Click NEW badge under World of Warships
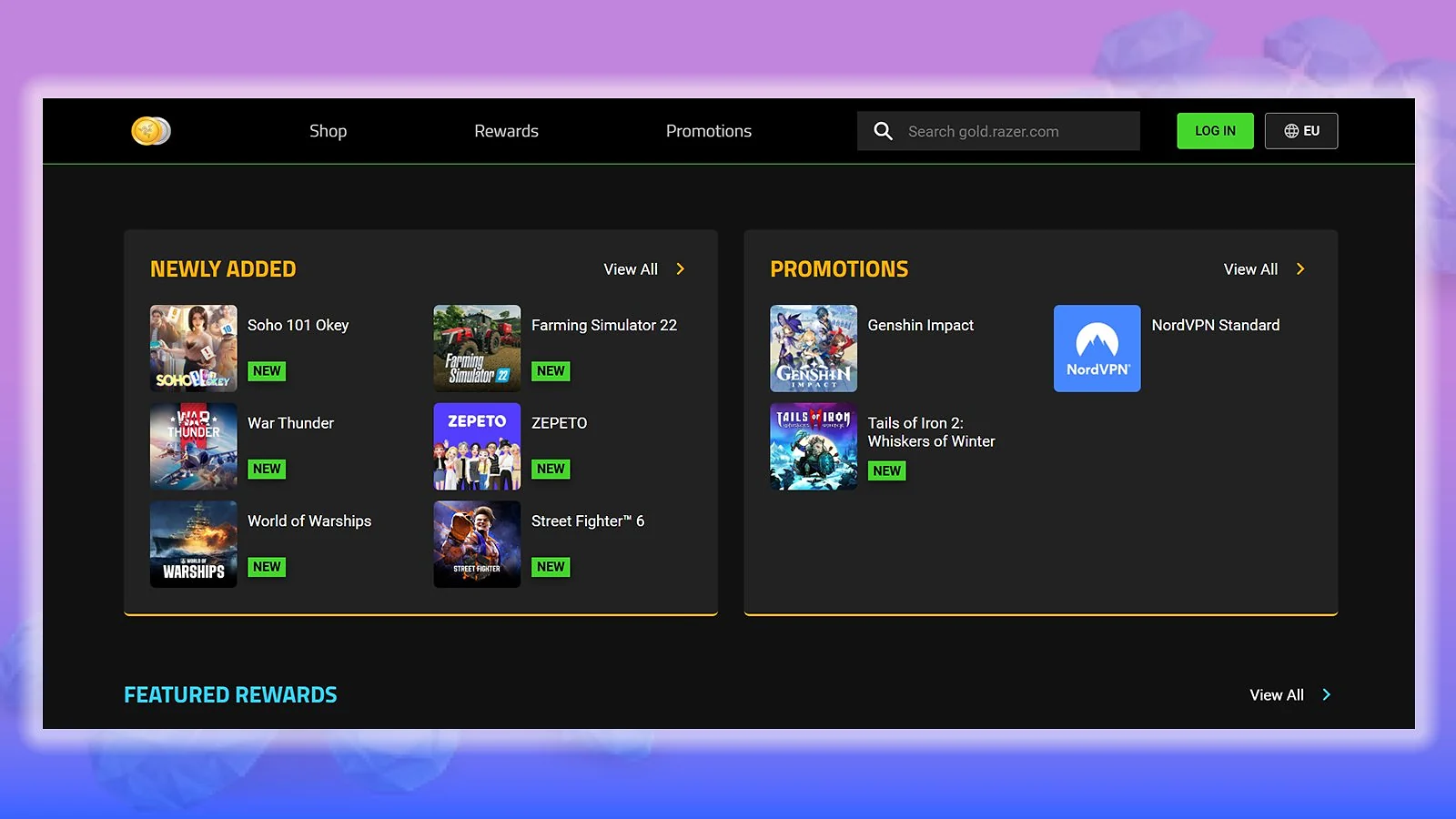The width and height of the screenshot is (1456, 819). tap(267, 567)
